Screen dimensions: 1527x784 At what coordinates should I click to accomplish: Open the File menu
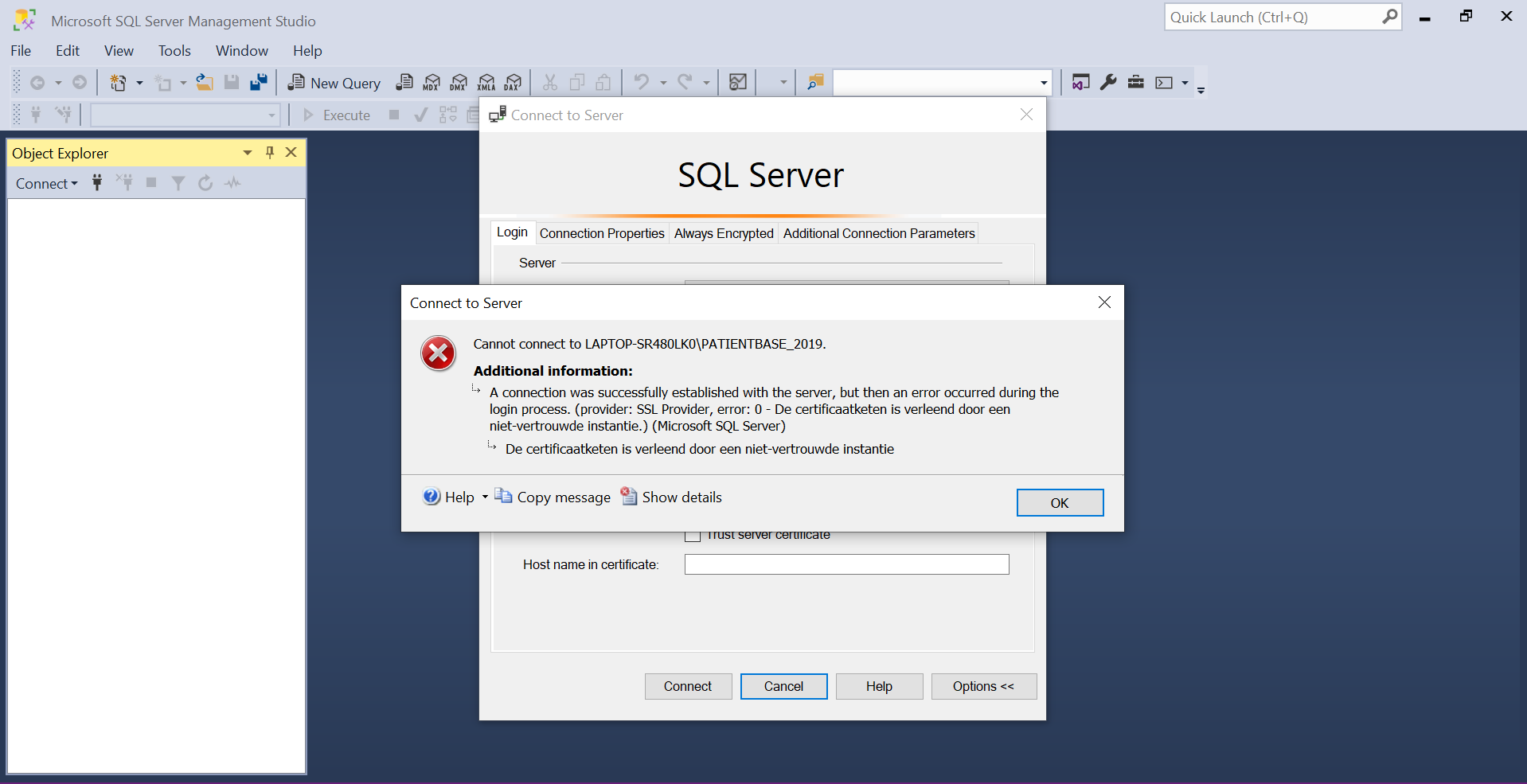[21, 51]
